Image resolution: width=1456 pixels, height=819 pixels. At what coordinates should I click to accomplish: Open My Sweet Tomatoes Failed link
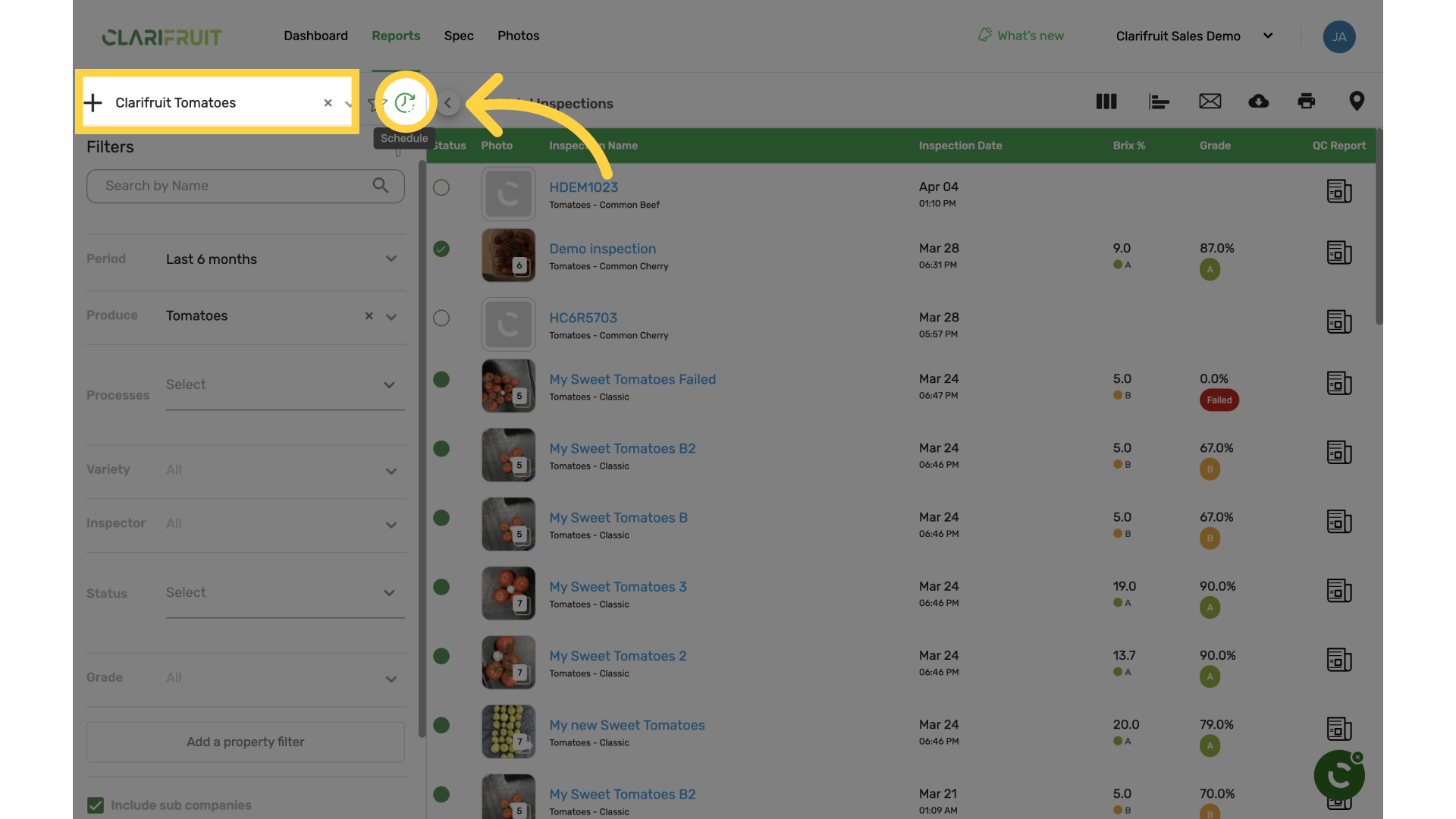tap(632, 379)
